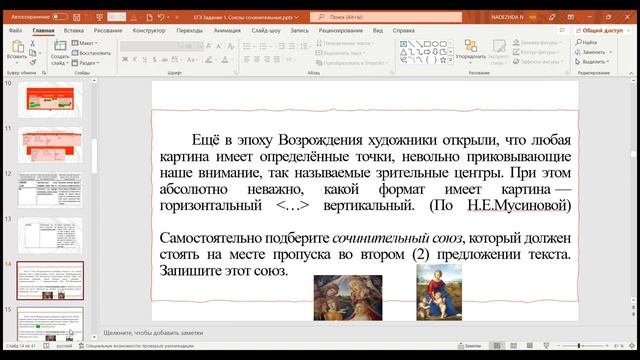Click the comments speech bubble icon

click(562, 31)
